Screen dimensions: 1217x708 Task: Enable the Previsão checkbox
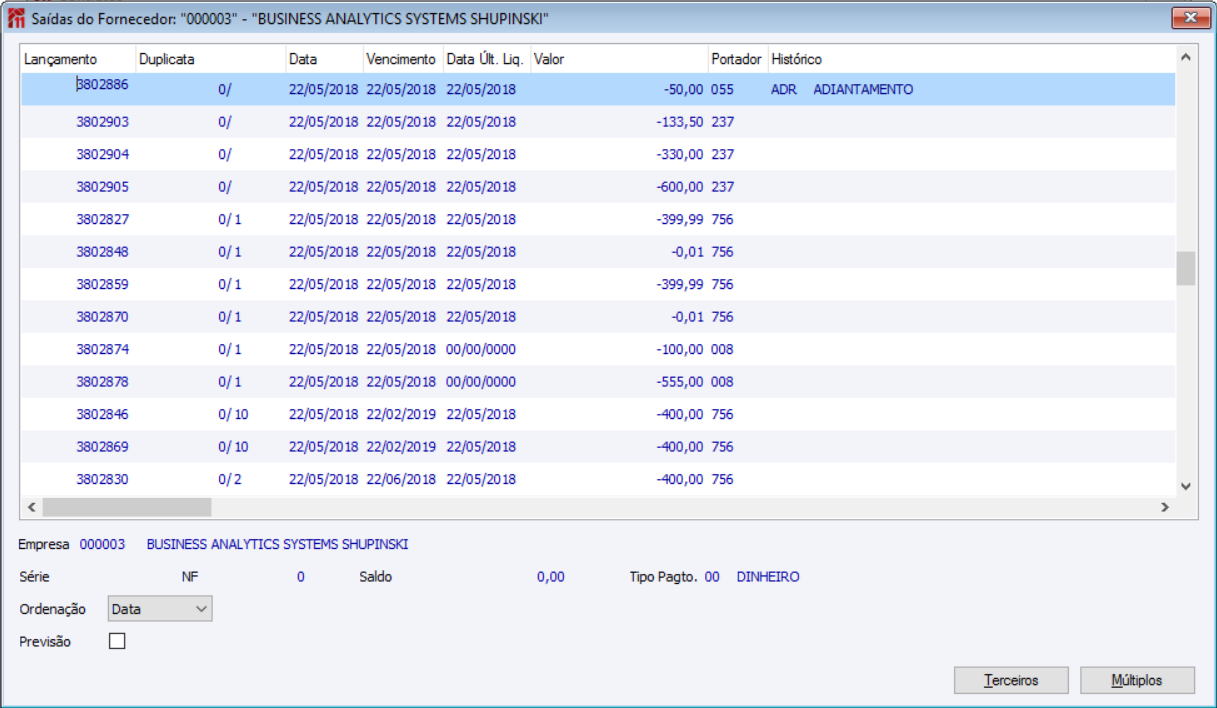[x=117, y=641]
